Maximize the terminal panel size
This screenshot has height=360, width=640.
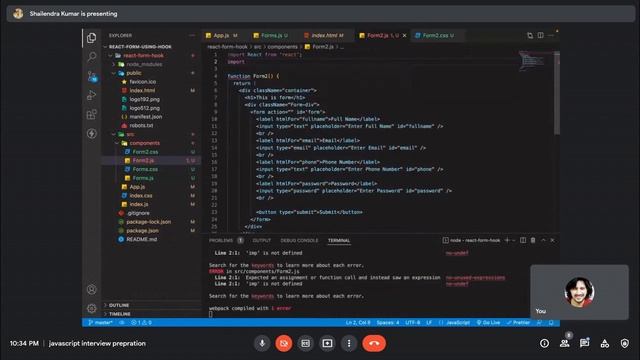(x=543, y=240)
